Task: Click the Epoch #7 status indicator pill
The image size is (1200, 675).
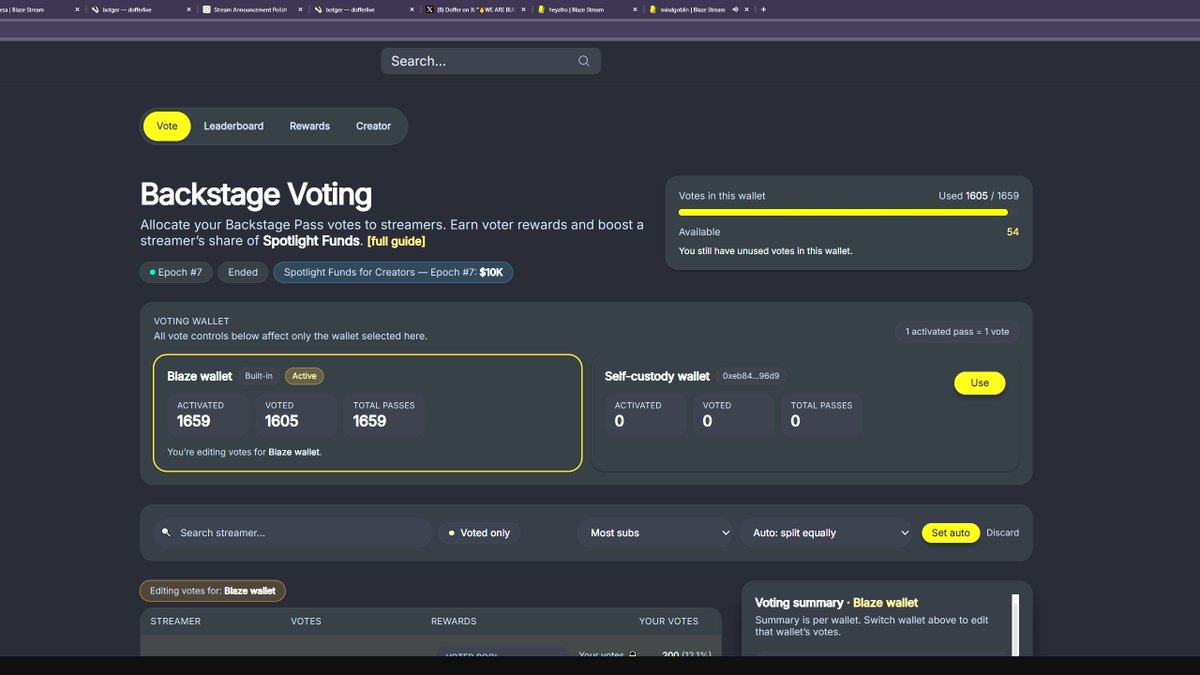Action: coord(176,271)
